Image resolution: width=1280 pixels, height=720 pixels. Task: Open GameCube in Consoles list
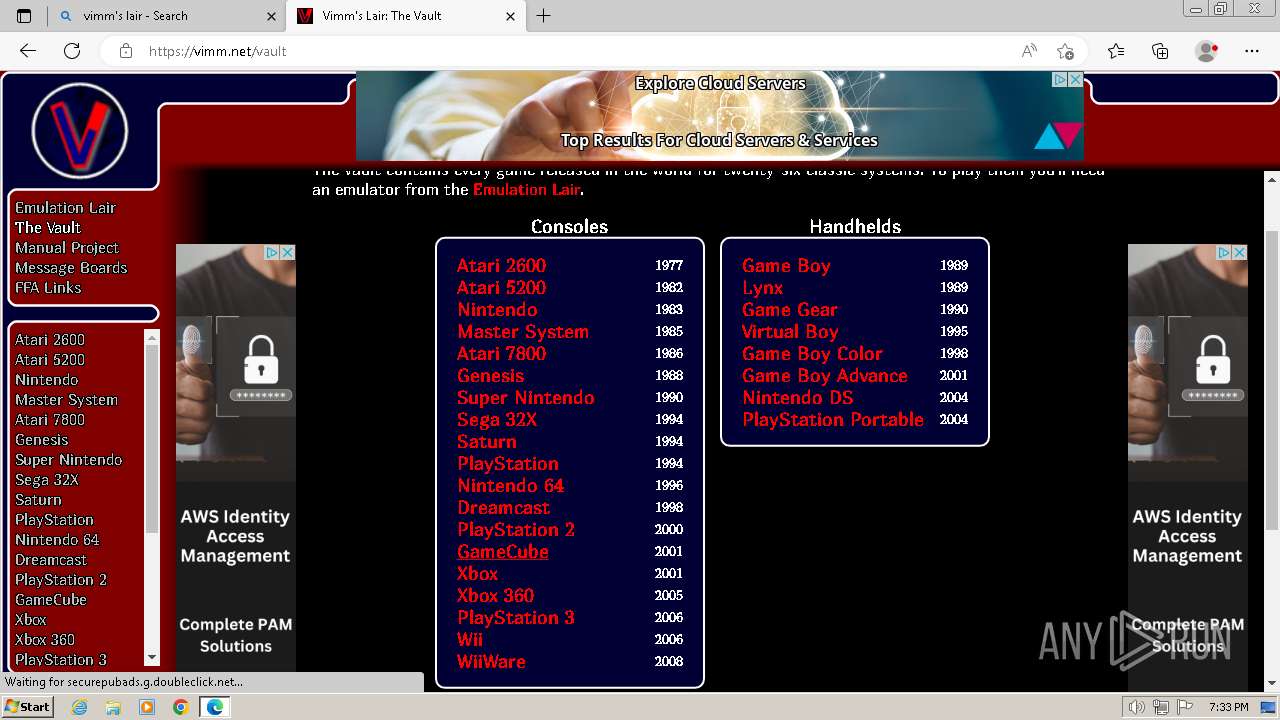[x=503, y=552]
